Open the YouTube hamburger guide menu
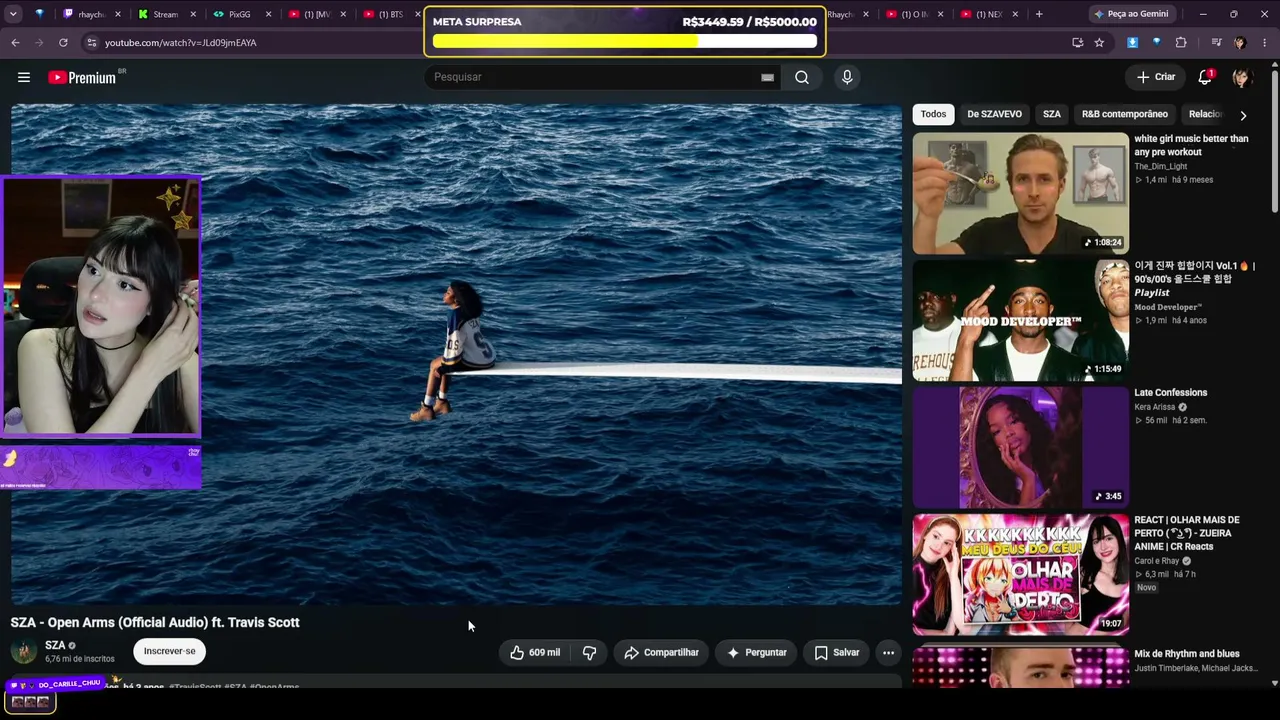 pyautogui.click(x=24, y=77)
